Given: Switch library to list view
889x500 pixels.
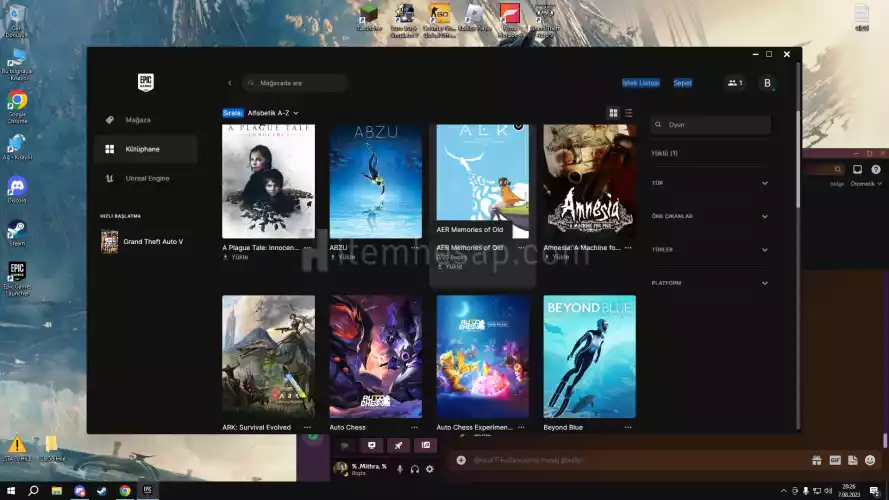Looking at the screenshot, I should pyautogui.click(x=628, y=113).
